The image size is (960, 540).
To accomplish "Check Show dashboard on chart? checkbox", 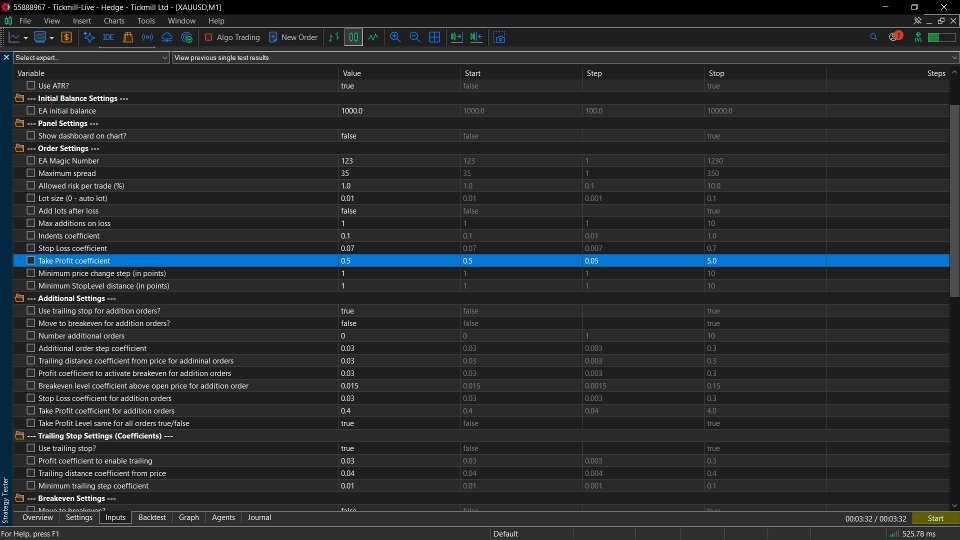I will pyautogui.click(x=31, y=136).
